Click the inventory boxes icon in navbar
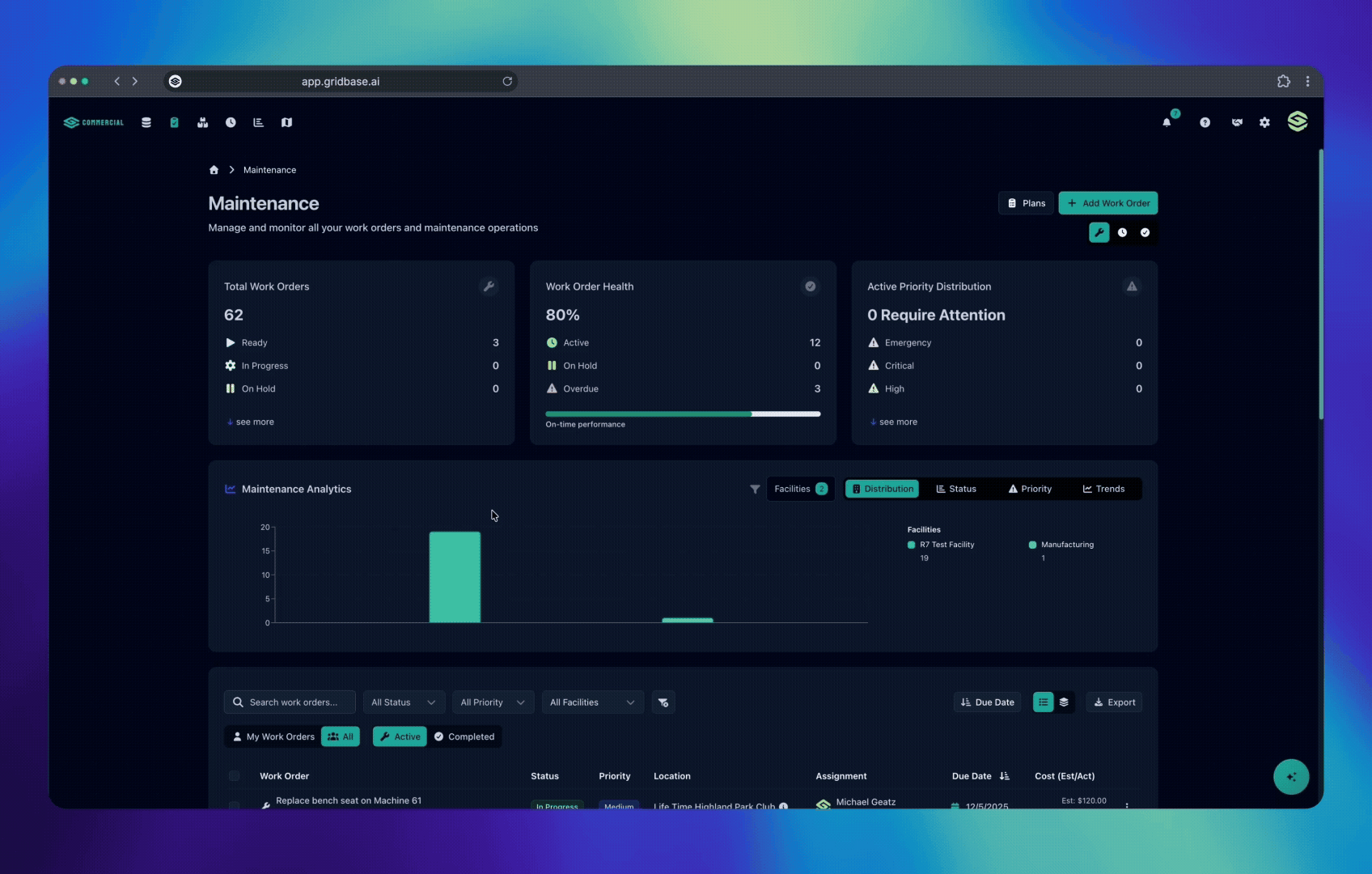The width and height of the screenshot is (1372, 874). (x=202, y=122)
